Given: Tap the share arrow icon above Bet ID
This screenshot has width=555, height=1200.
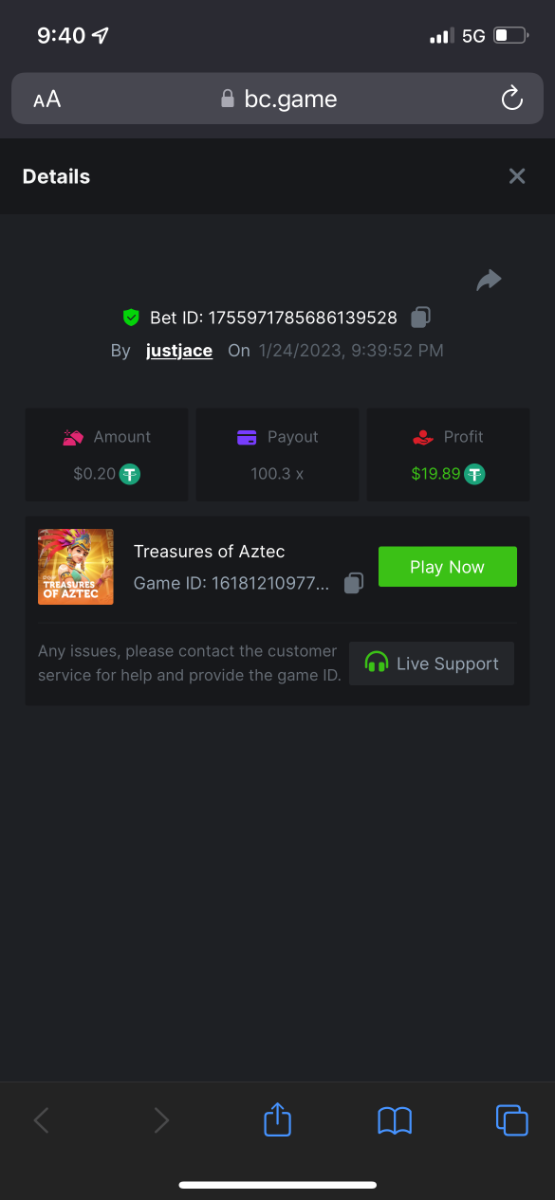Looking at the screenshot, I should click(x=488, y=280).
